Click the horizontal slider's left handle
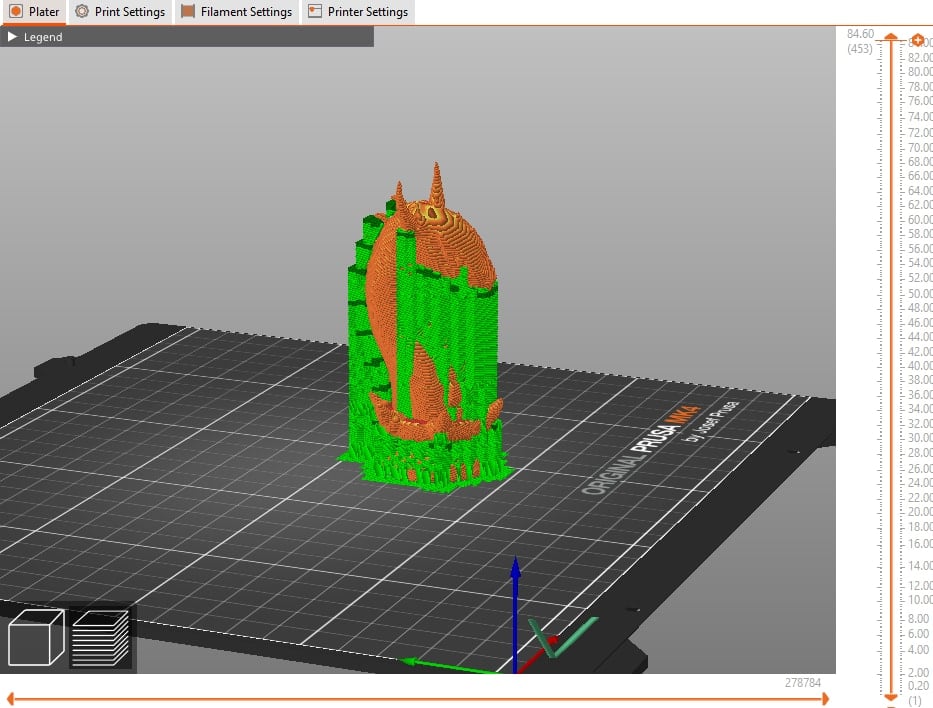The image size is (933, 708). pos(10,699)
